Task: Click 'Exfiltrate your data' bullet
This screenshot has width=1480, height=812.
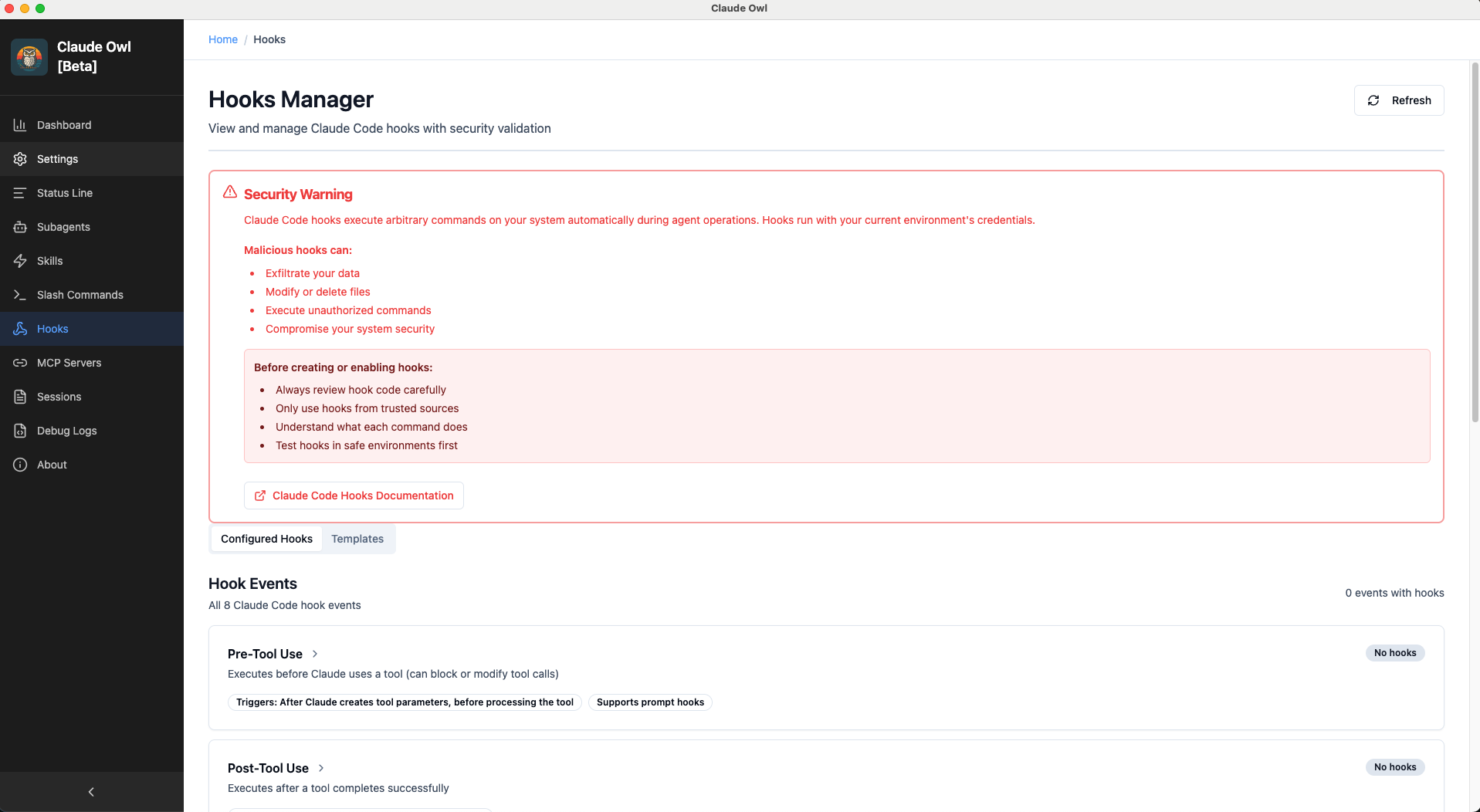Action: coord(313,273)
